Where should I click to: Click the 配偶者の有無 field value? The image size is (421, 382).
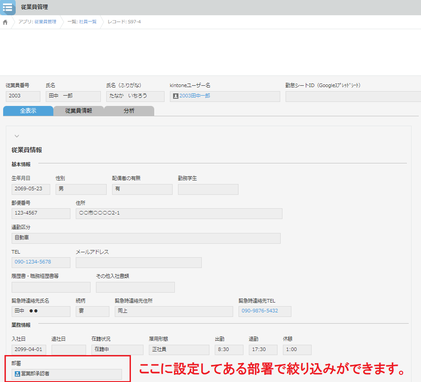click(x=142, y=189)
